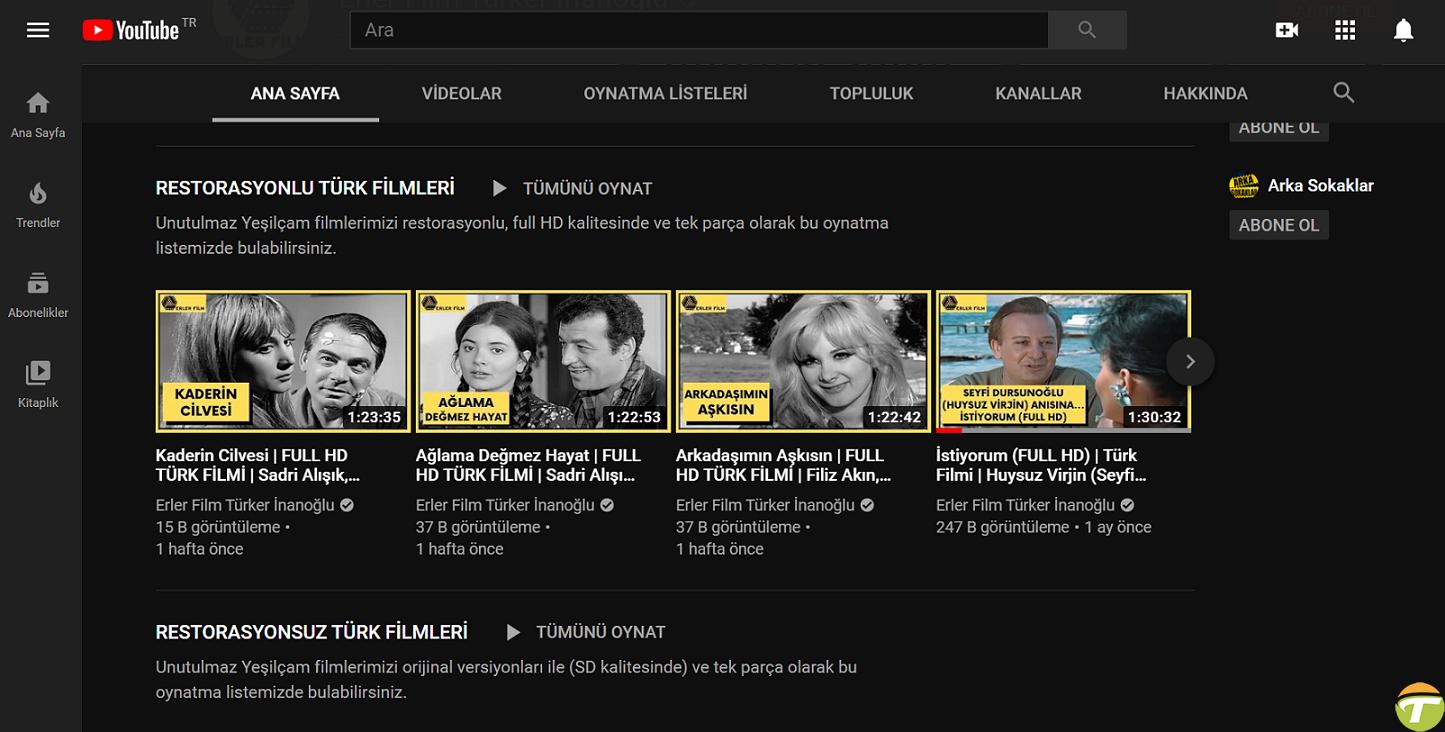Image resolution: width=1445 pixels, height=732 pixels.
Task: Click 1:23:35 duration badge
Action: point(374,417)
